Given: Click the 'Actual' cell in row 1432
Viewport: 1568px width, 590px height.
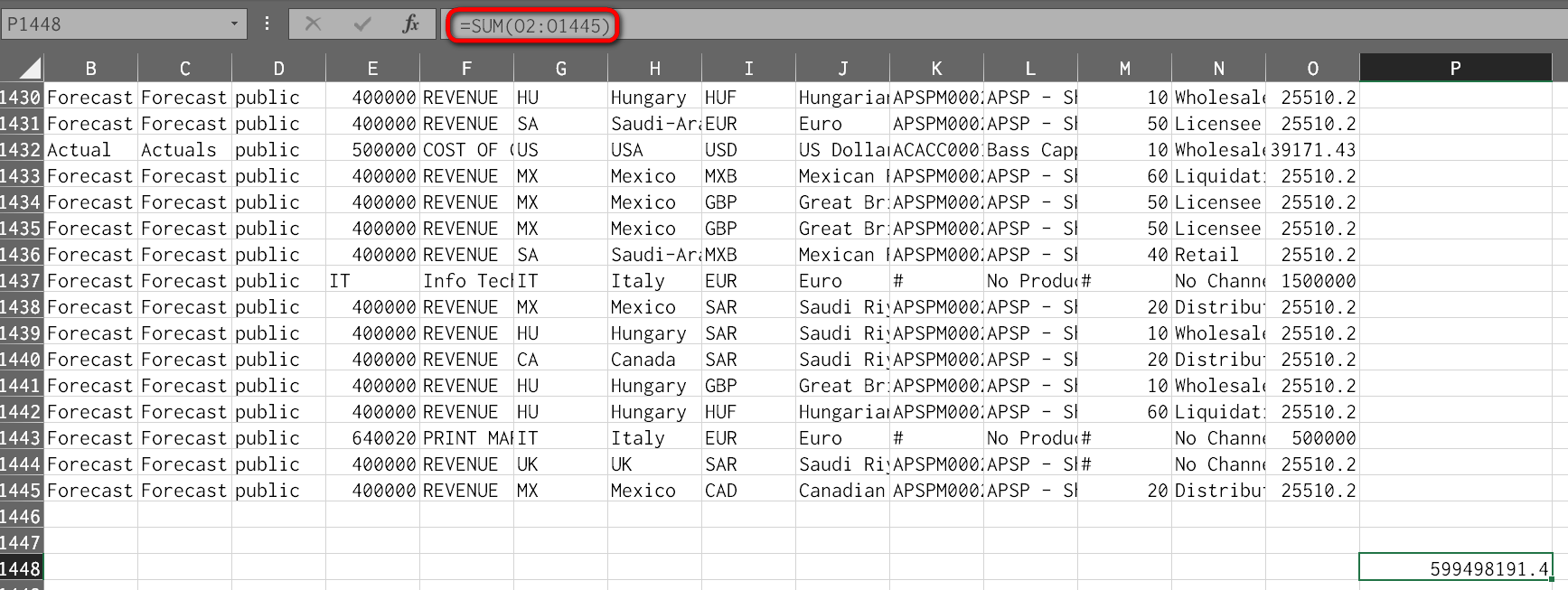Looking at the screenshot, I should click(91, 150).
